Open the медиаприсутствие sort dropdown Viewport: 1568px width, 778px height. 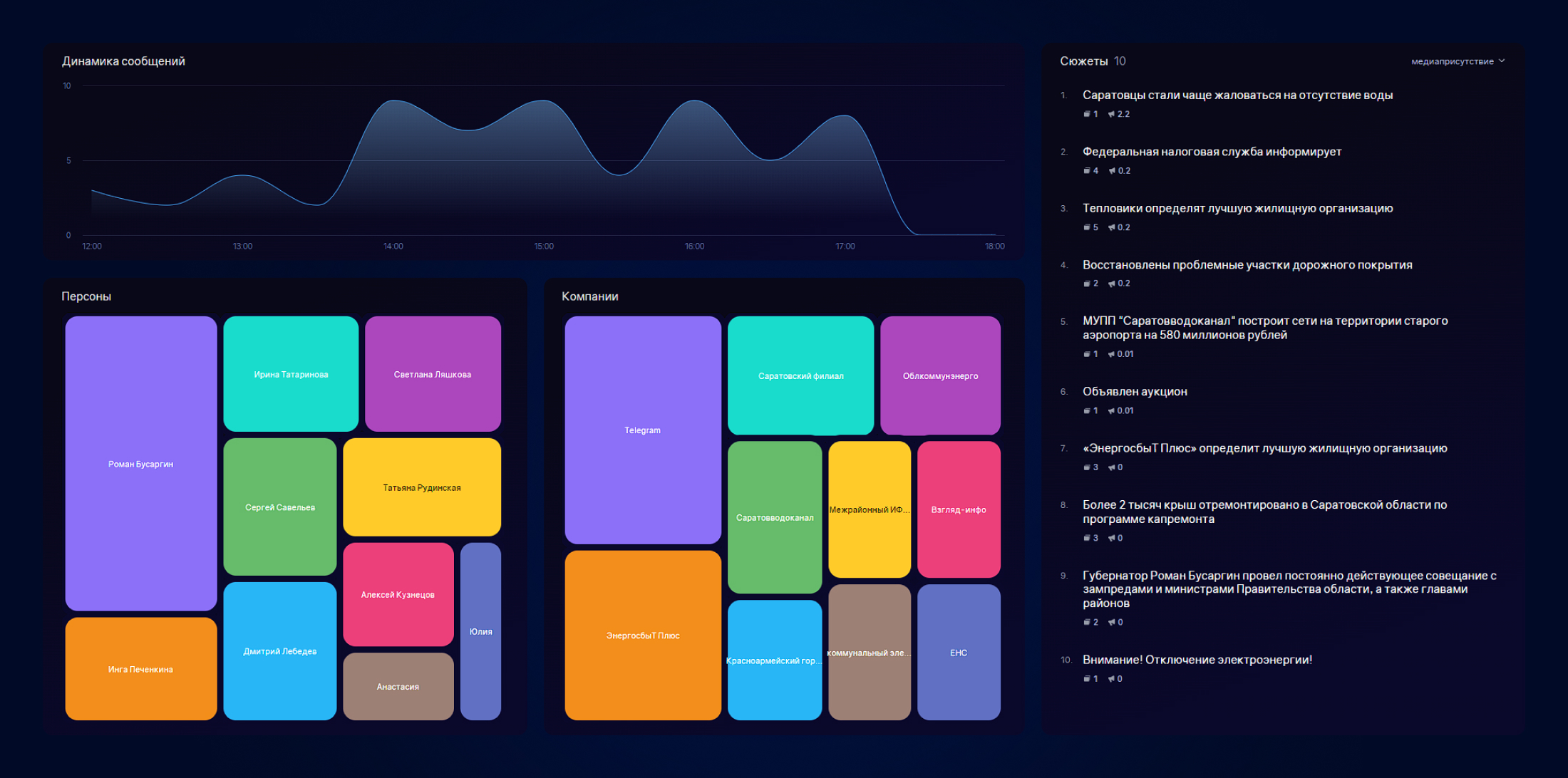pyautogui.click(x=1458, y=61)
